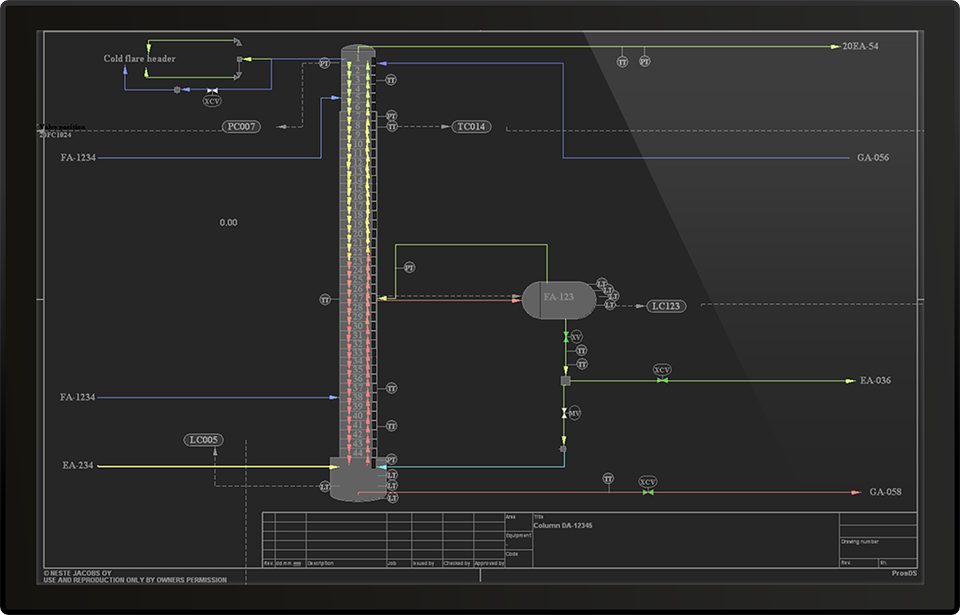Screen dimensions: 960x615
Task: Follow the 20EA-54 outlet connector label
Action: pyautogui.click(x=860, y=46)
